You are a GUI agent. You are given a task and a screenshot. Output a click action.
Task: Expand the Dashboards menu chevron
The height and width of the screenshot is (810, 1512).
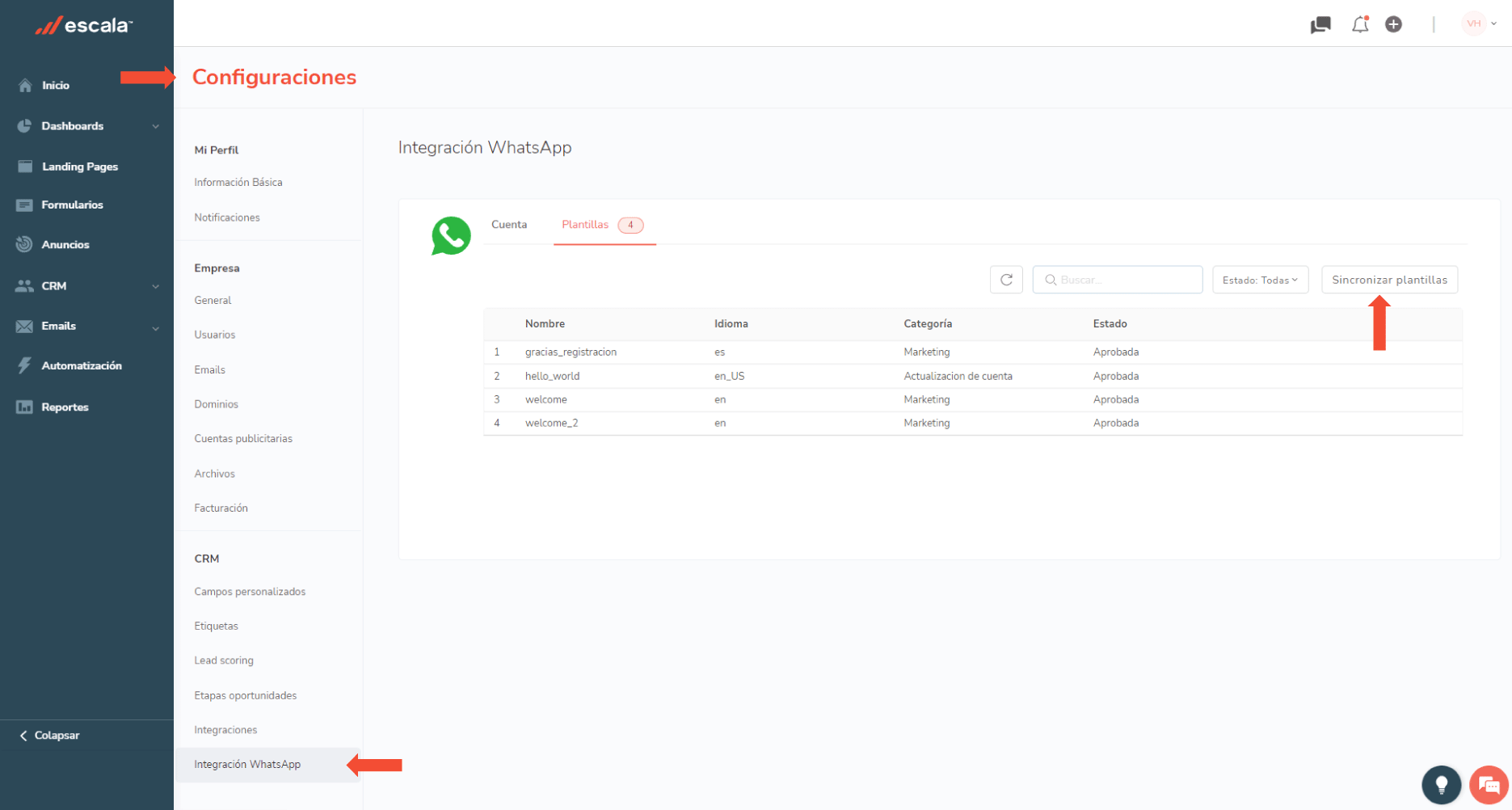(155, 126)
